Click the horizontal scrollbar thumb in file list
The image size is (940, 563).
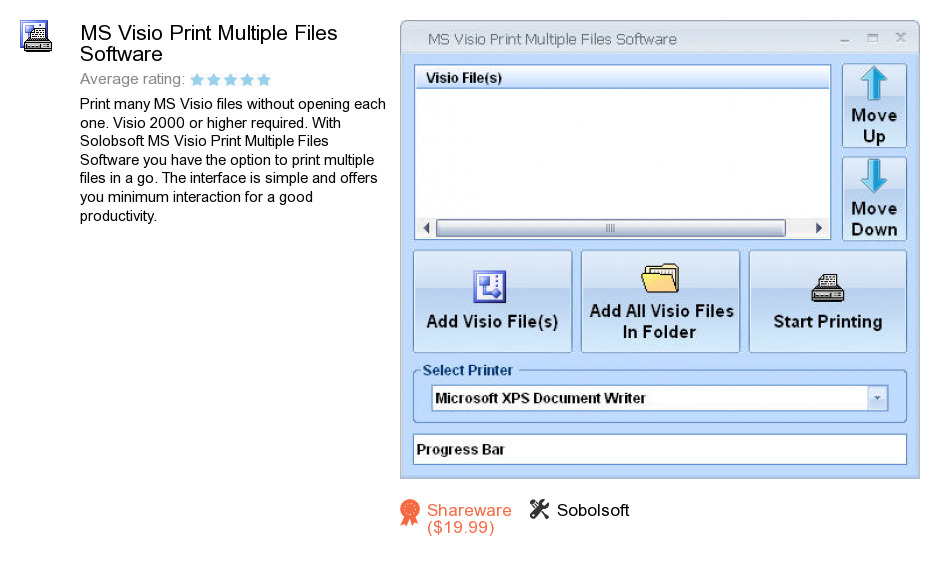(x=610, y=228)
